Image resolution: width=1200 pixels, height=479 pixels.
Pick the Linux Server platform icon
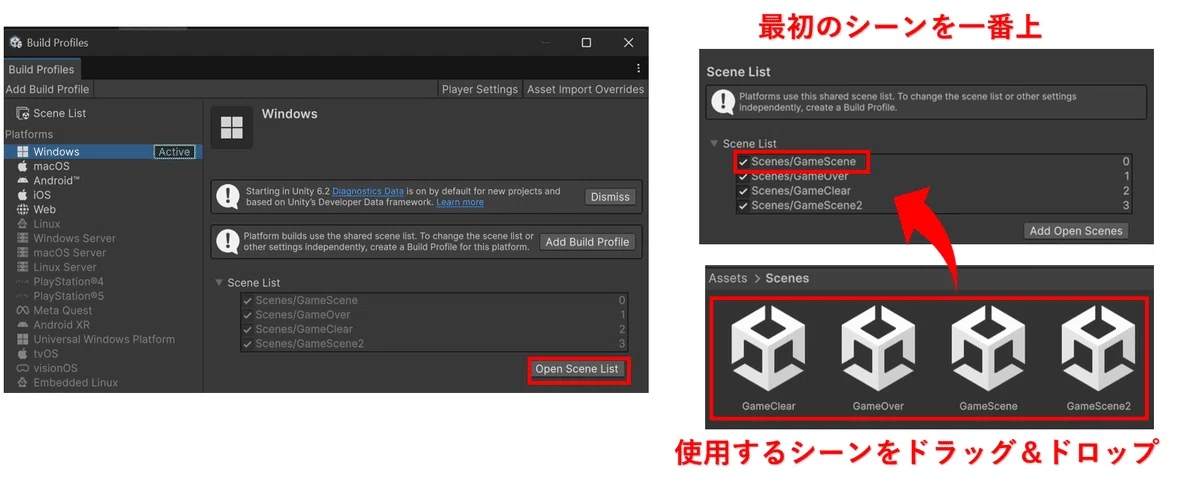click(23, 267)
